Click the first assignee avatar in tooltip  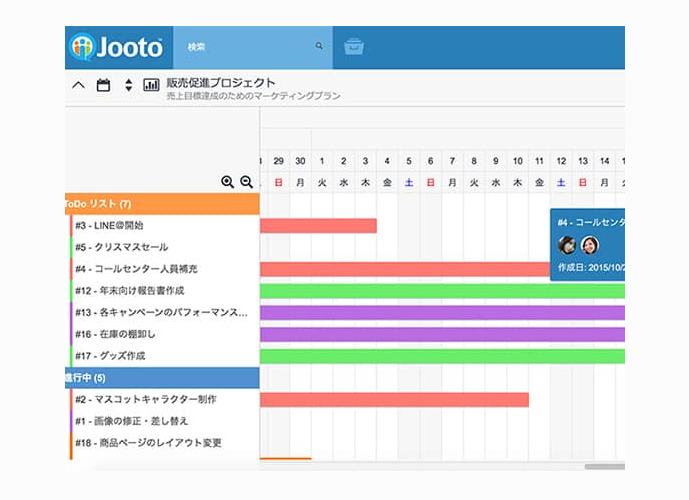point(567,245)
